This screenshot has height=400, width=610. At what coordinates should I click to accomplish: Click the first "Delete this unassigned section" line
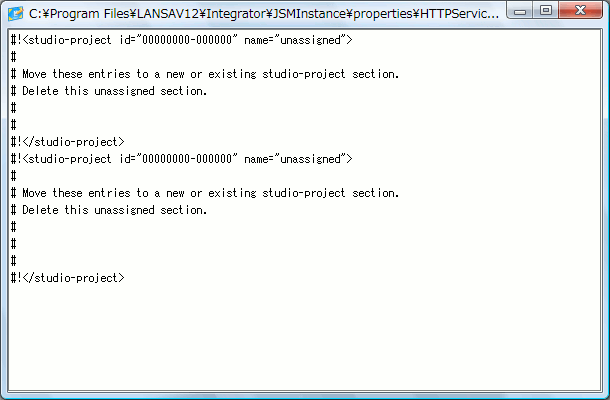click(x=109, y=91)
